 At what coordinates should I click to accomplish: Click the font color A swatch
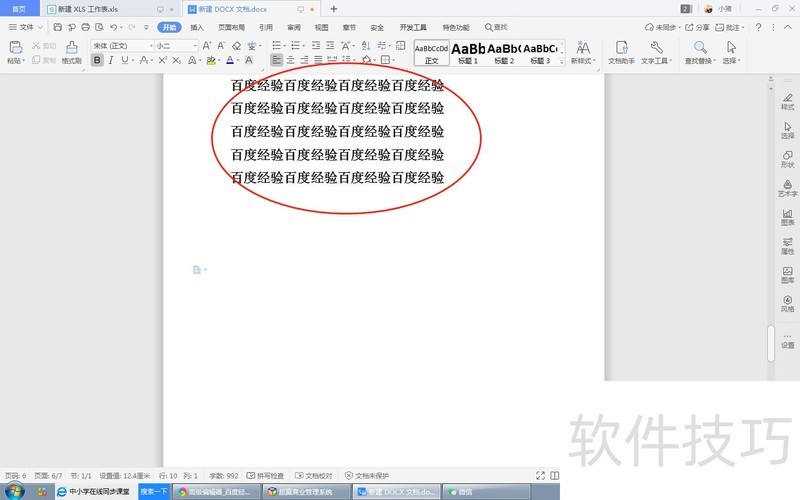(230, 60)
